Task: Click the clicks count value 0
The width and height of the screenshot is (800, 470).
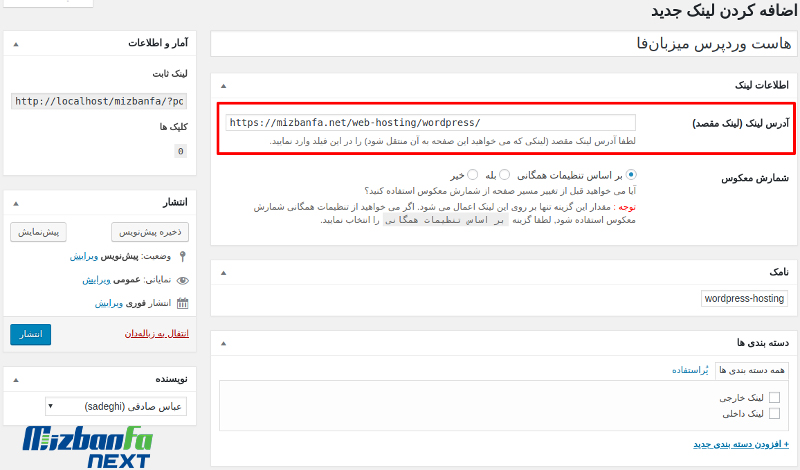Action: (180, 151)
